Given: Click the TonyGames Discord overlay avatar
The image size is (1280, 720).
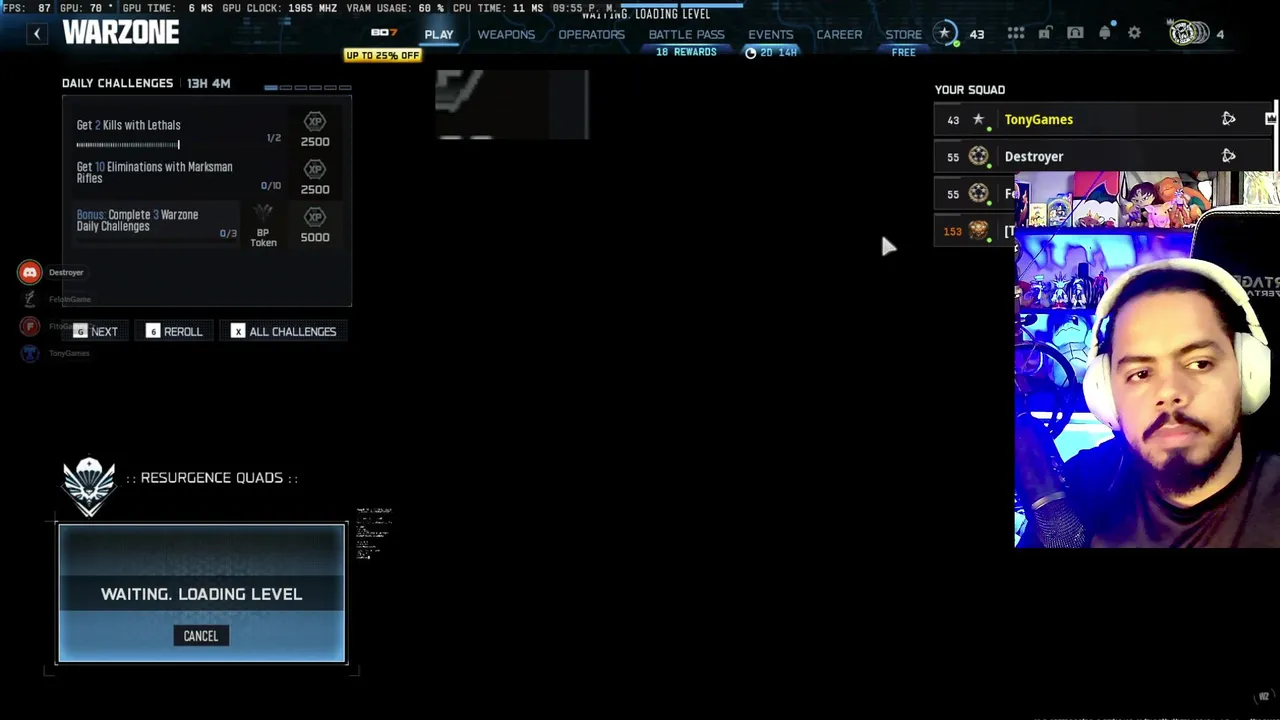Looking at the screenshot, I should click(30, 353).
